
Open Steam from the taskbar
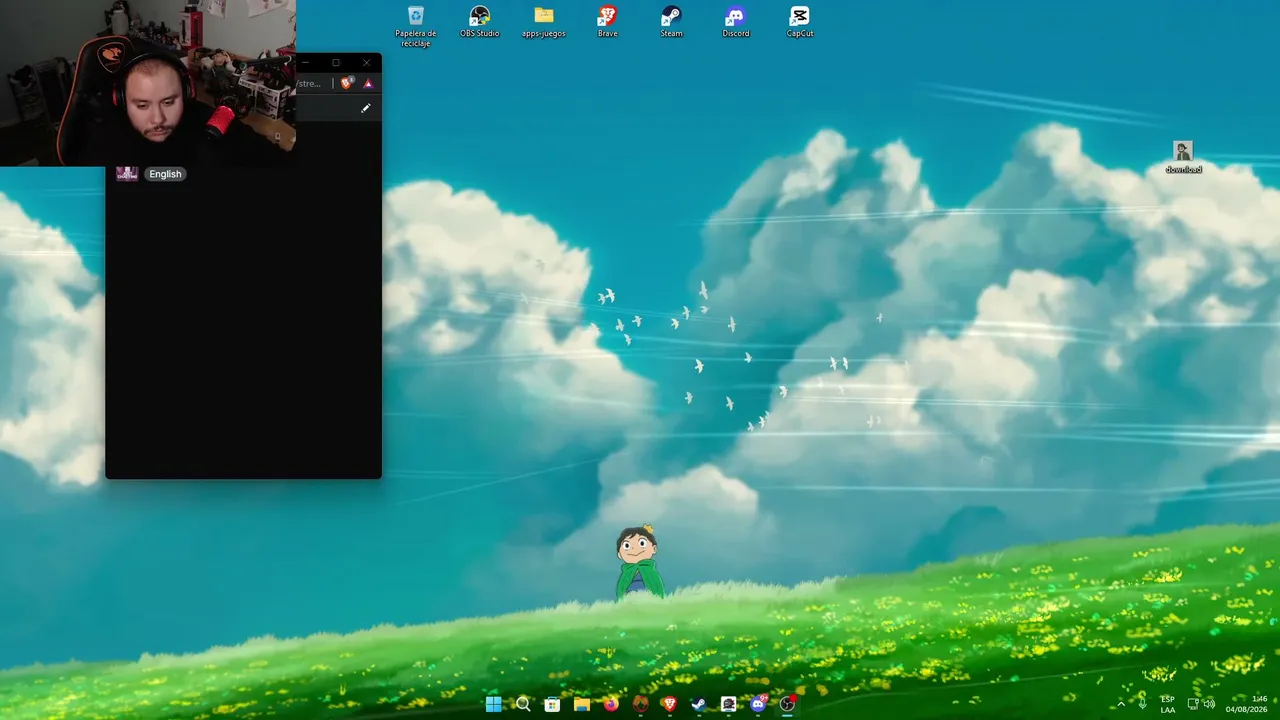699,704
